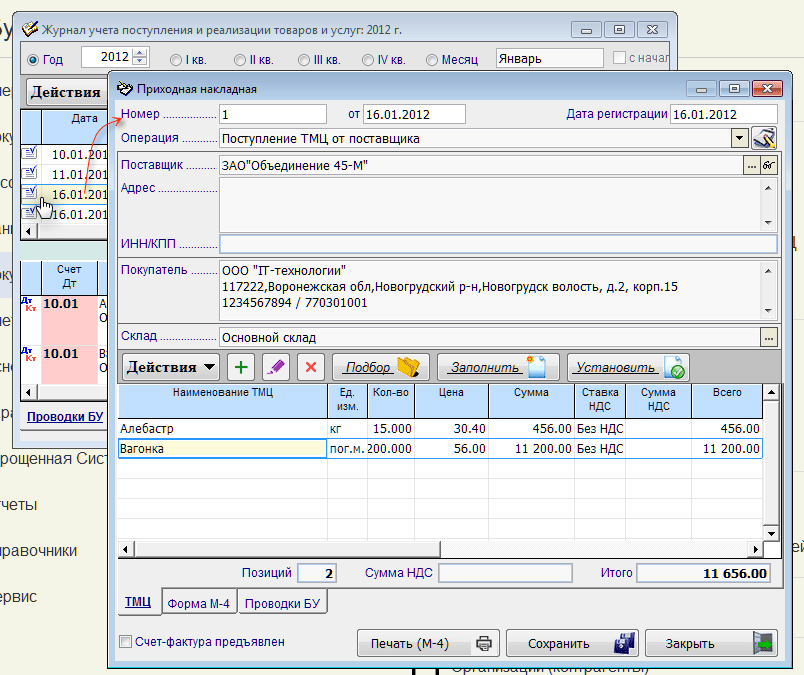Click the document icon in the 11.01.2012 journal row

(x=30, y=173)
